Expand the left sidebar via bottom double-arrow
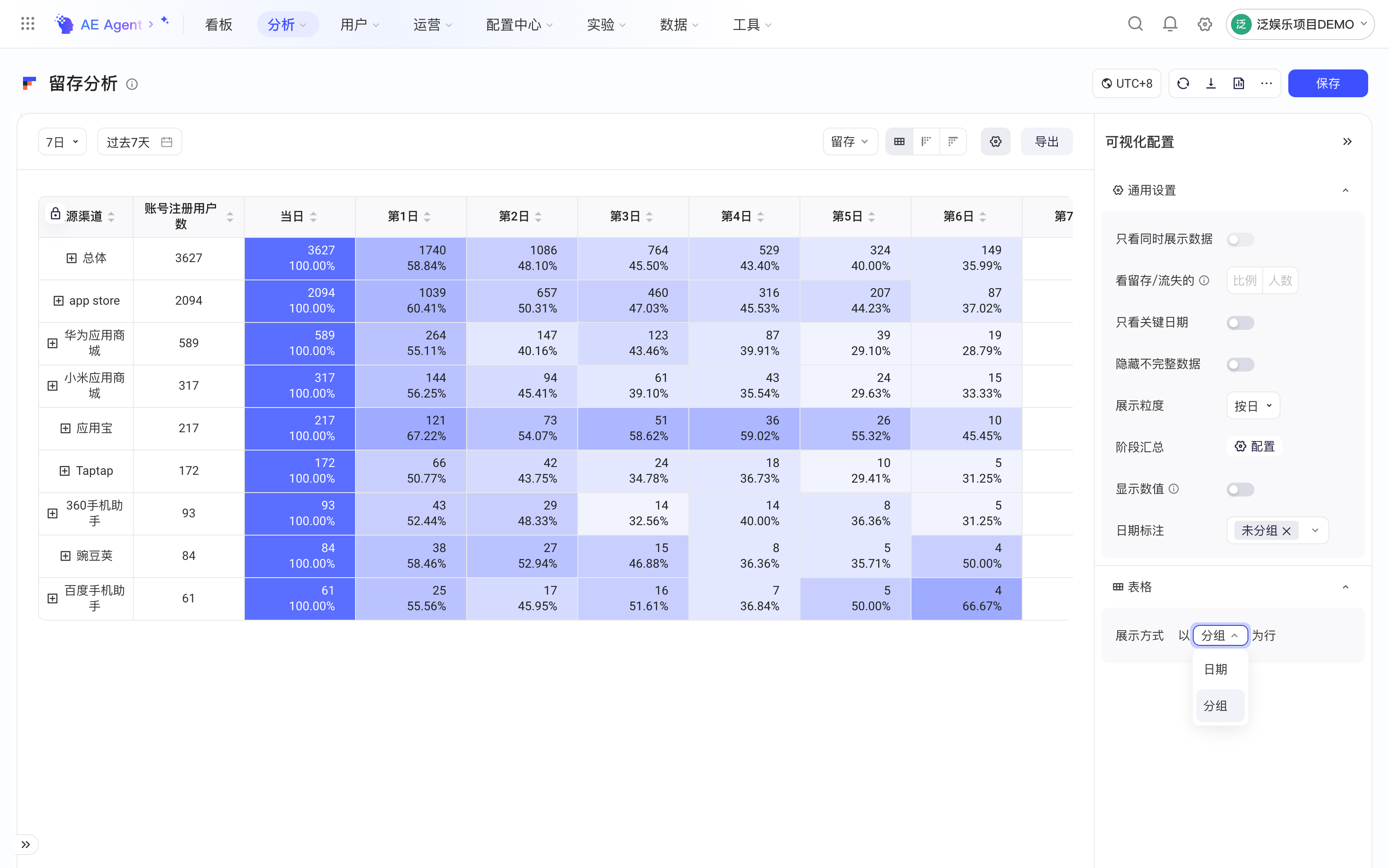The height and width of the screenshot is (868, 1389). (26, 845)
